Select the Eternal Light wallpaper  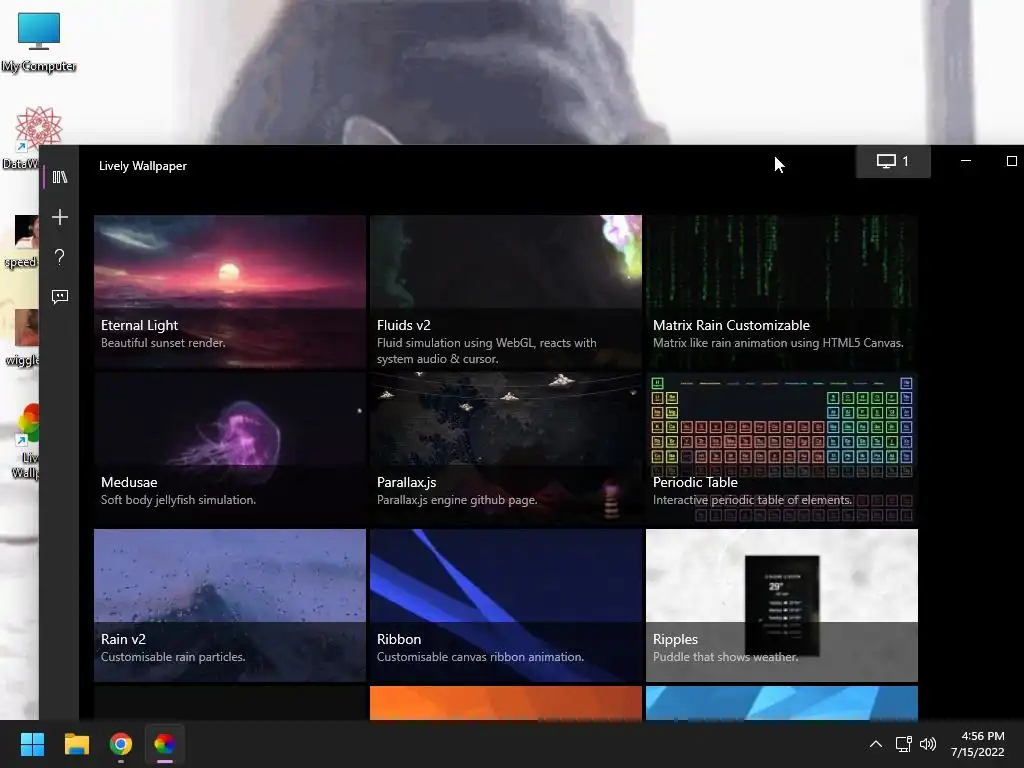pos(230,291)
